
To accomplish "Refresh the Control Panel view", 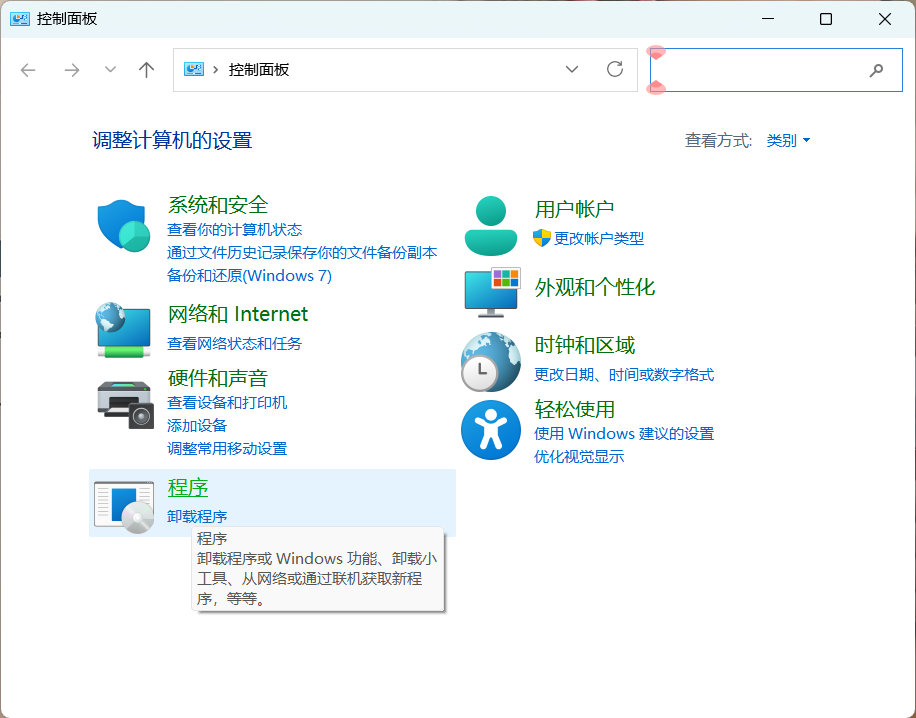I will pos(615,70).
